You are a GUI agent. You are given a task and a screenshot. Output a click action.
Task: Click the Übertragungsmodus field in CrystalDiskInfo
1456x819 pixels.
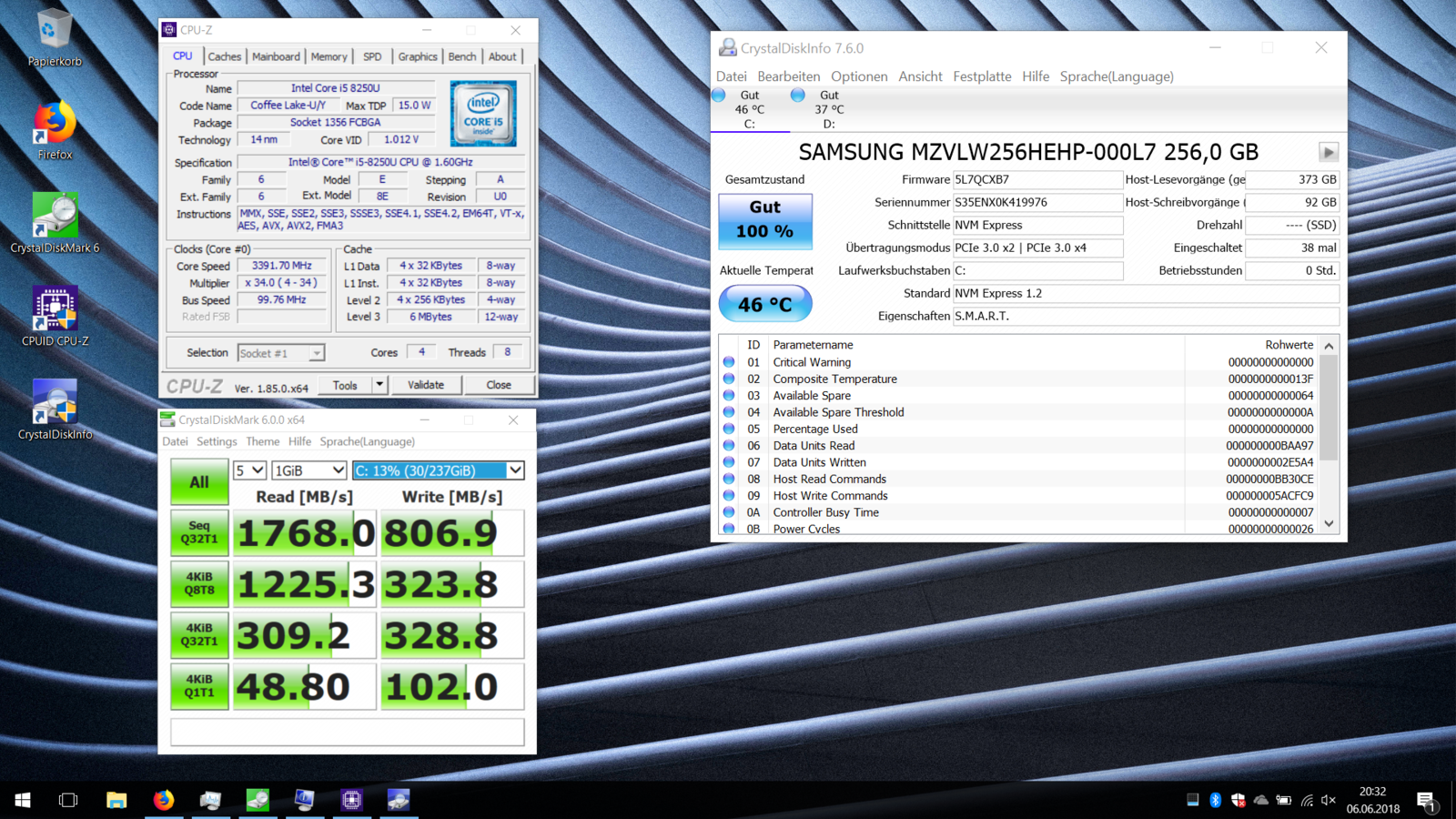[1037, 248]
